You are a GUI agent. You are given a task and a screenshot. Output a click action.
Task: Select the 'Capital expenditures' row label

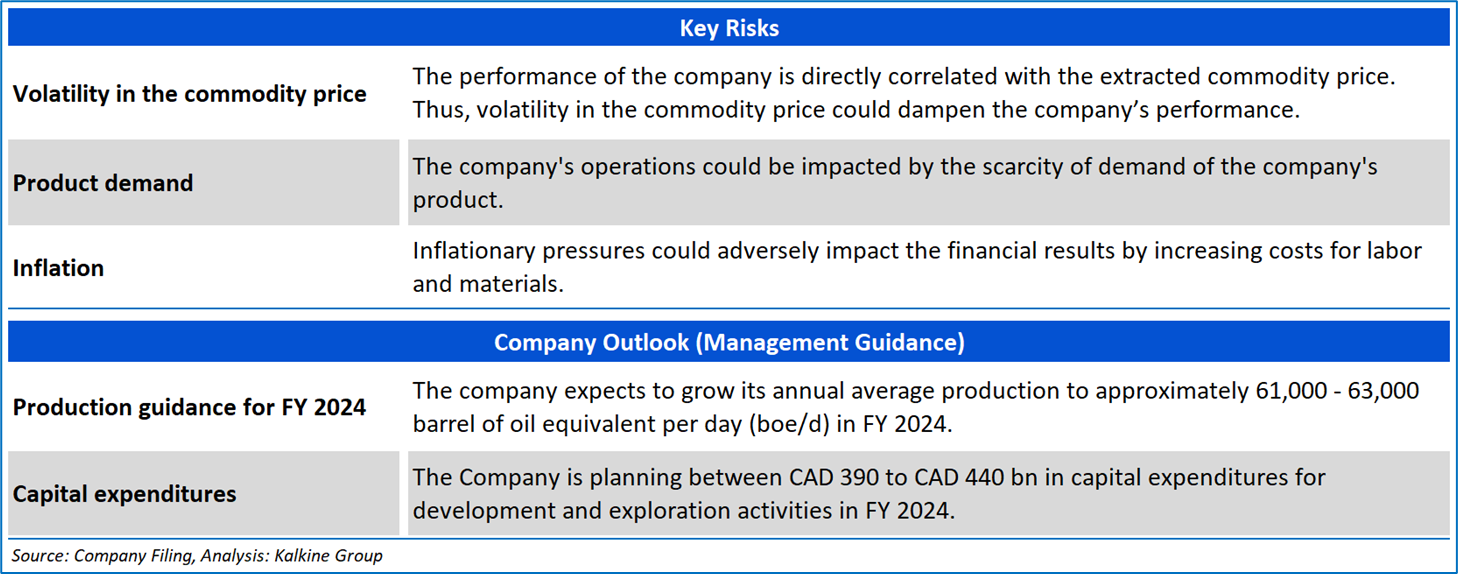point(124,494)
